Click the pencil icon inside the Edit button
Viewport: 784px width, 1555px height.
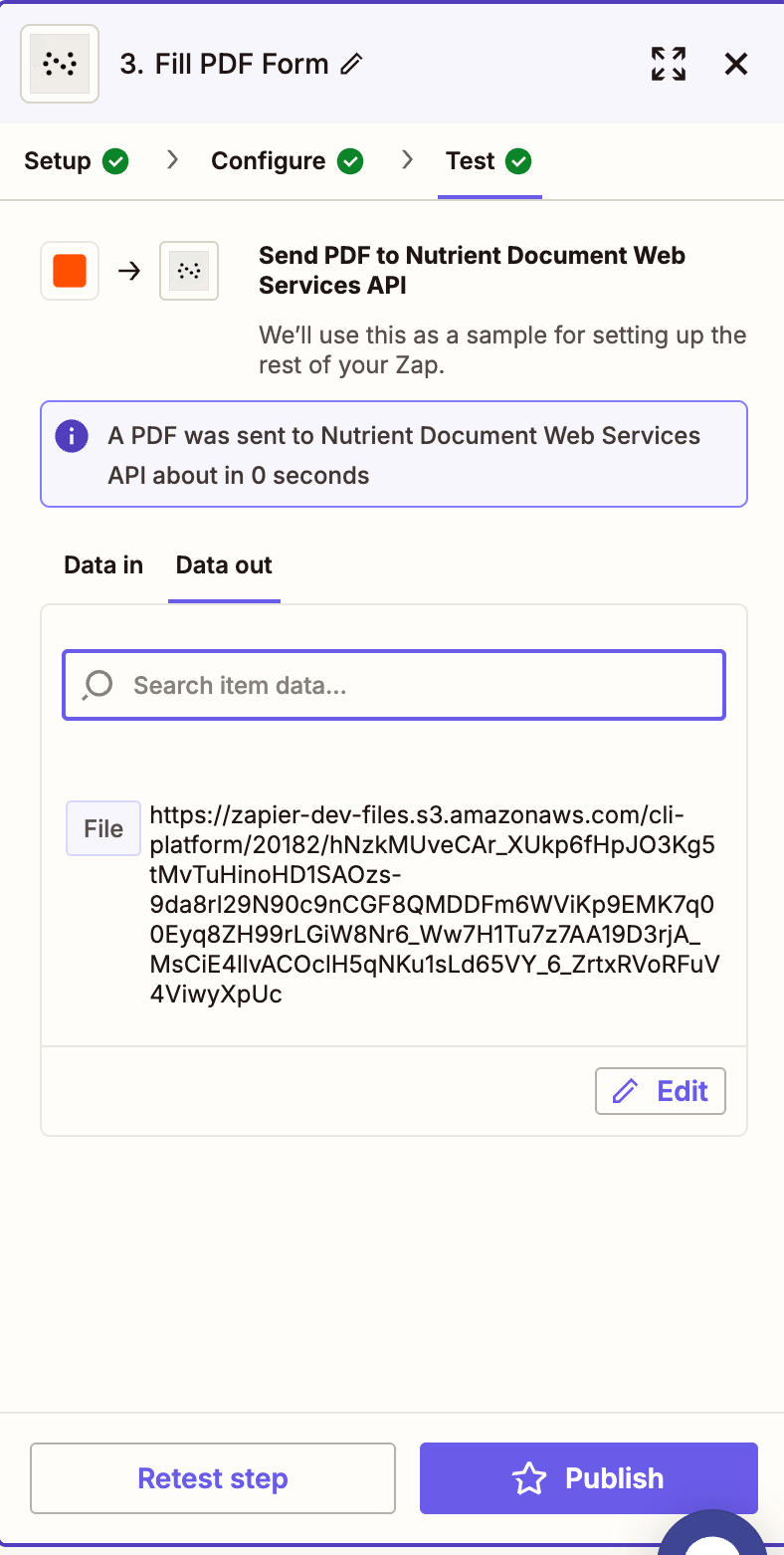627,1091
